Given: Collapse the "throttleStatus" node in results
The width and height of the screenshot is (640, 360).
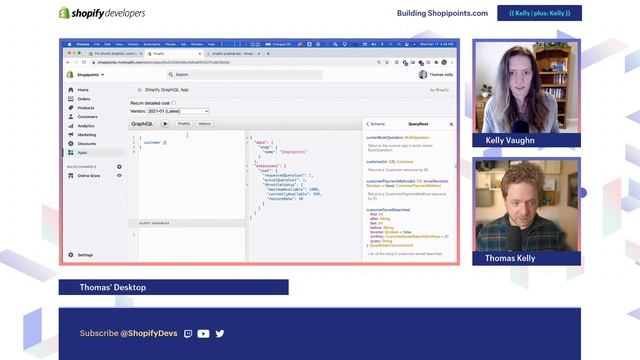Looking at the screenshot, I should (247, 185).
